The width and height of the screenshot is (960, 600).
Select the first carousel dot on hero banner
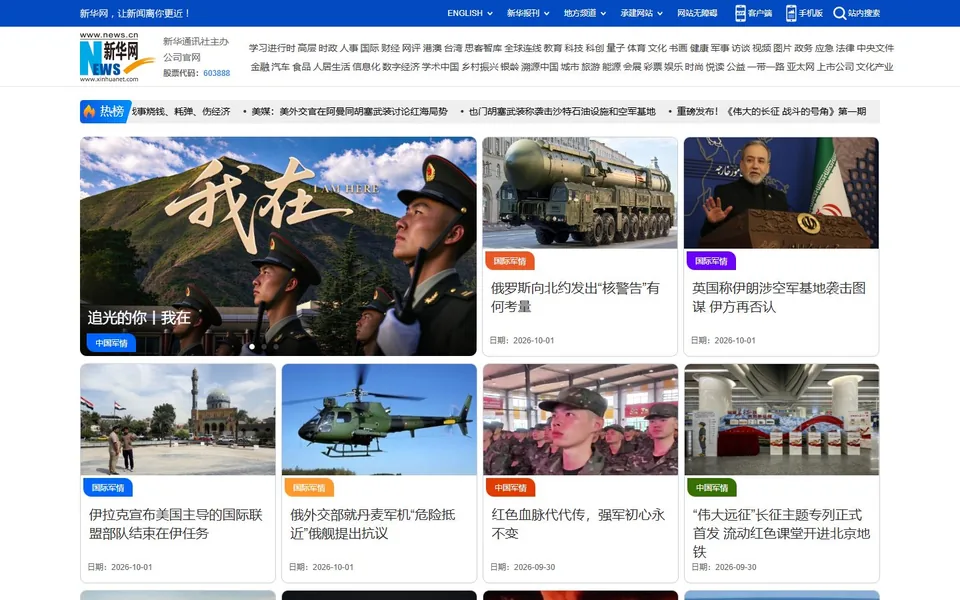pos(252,347)
